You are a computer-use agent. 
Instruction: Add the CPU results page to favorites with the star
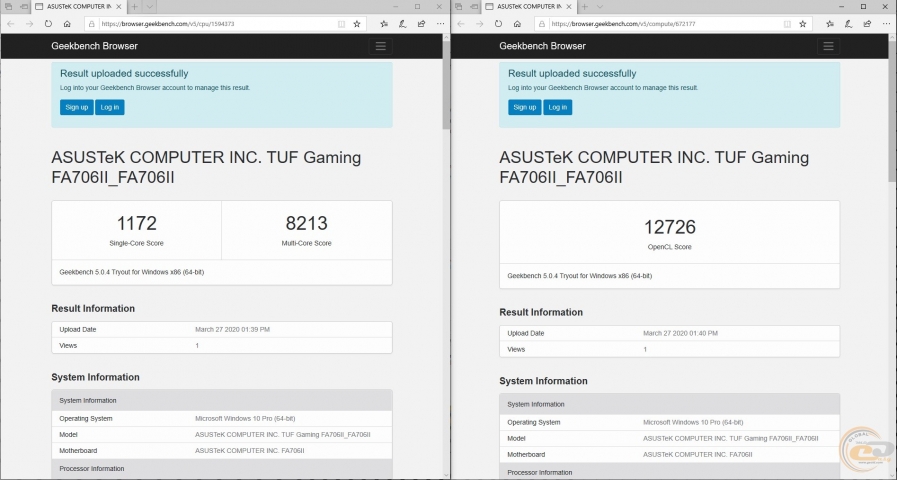point(356,24)
